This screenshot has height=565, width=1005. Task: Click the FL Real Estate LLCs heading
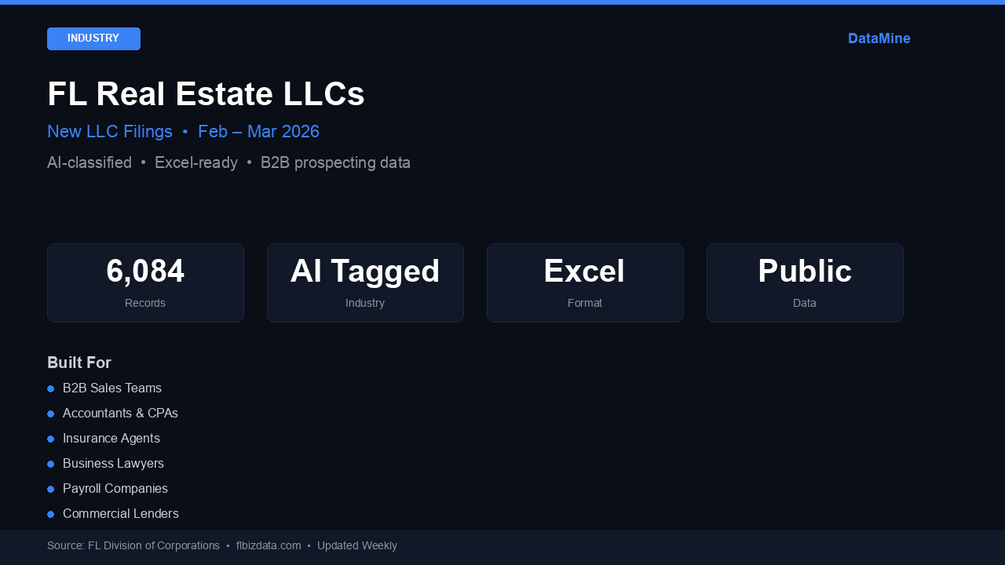click(x=206, y=94)
